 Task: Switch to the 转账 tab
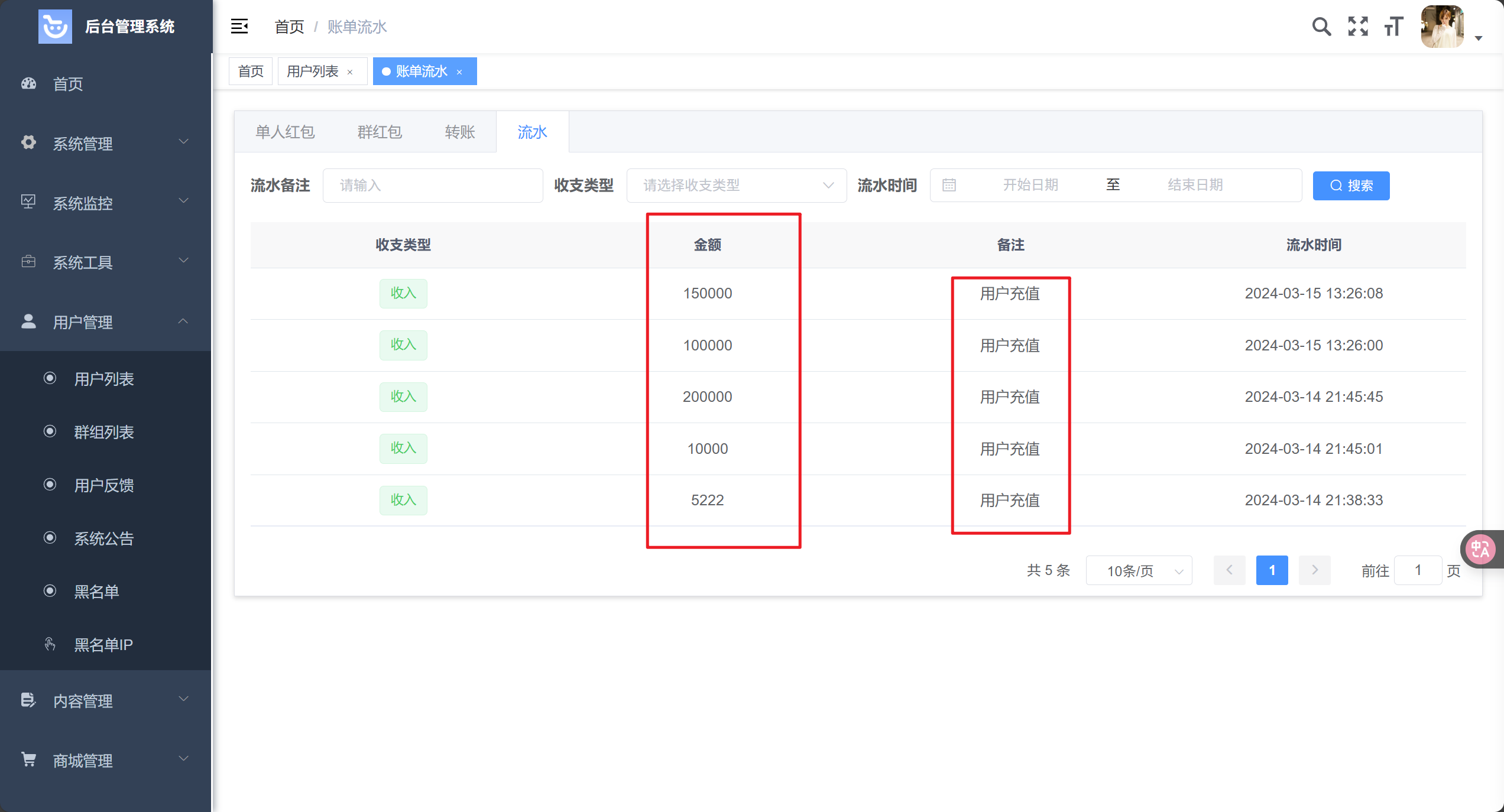click(460, 132)
